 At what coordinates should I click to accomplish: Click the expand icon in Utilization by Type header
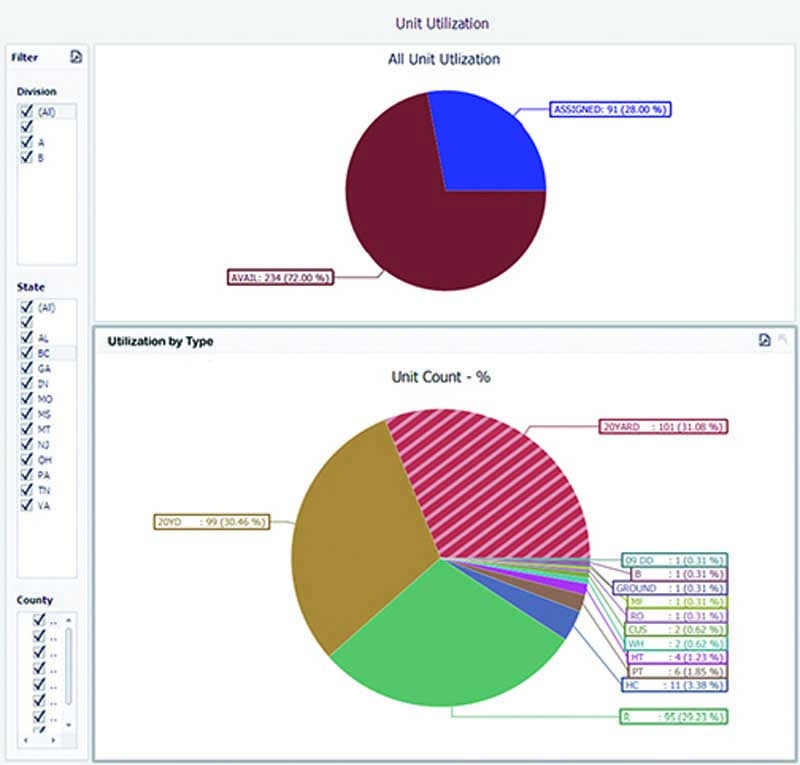(784, 339)
